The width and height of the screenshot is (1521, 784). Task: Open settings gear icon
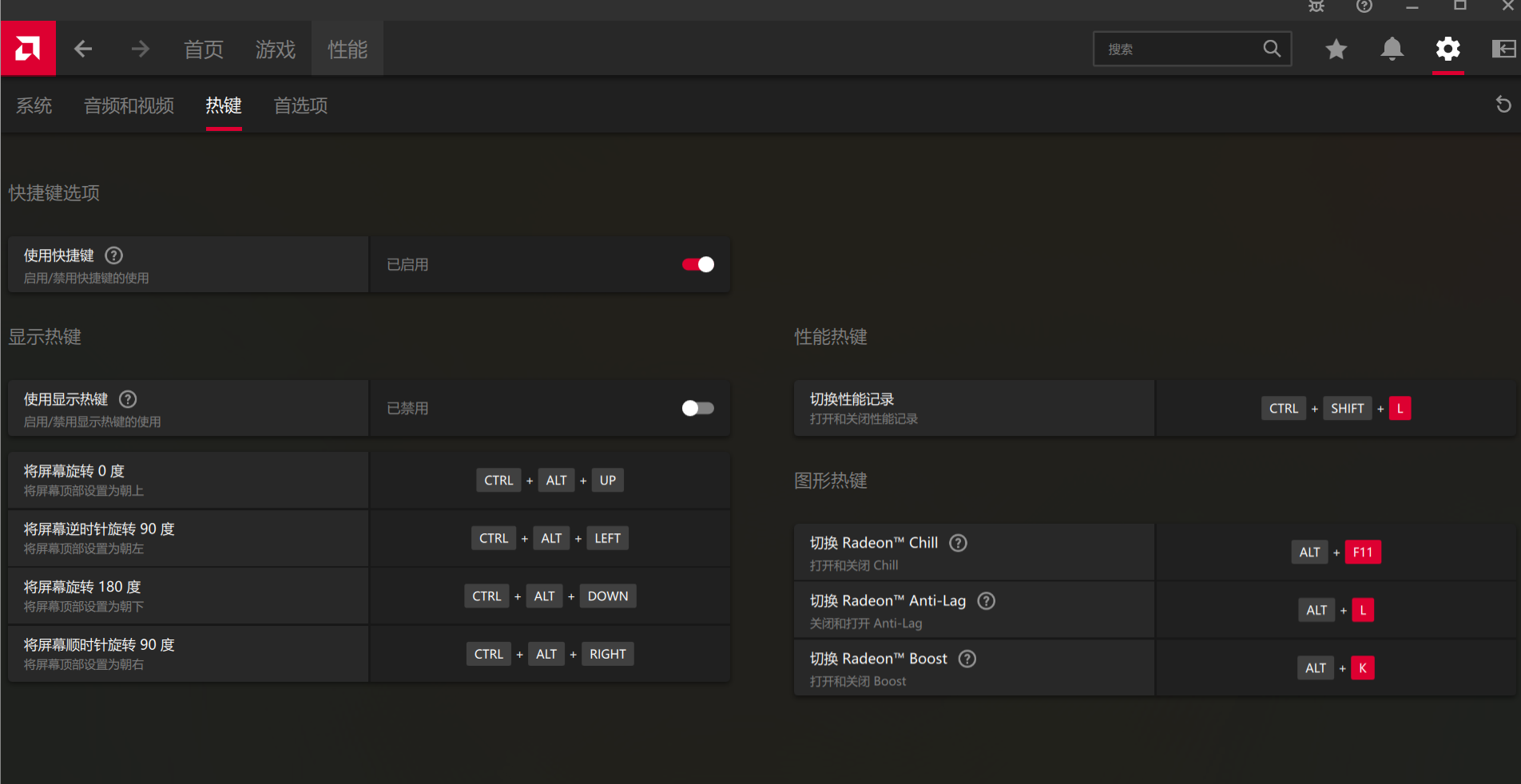click(x=1448, y=49)
